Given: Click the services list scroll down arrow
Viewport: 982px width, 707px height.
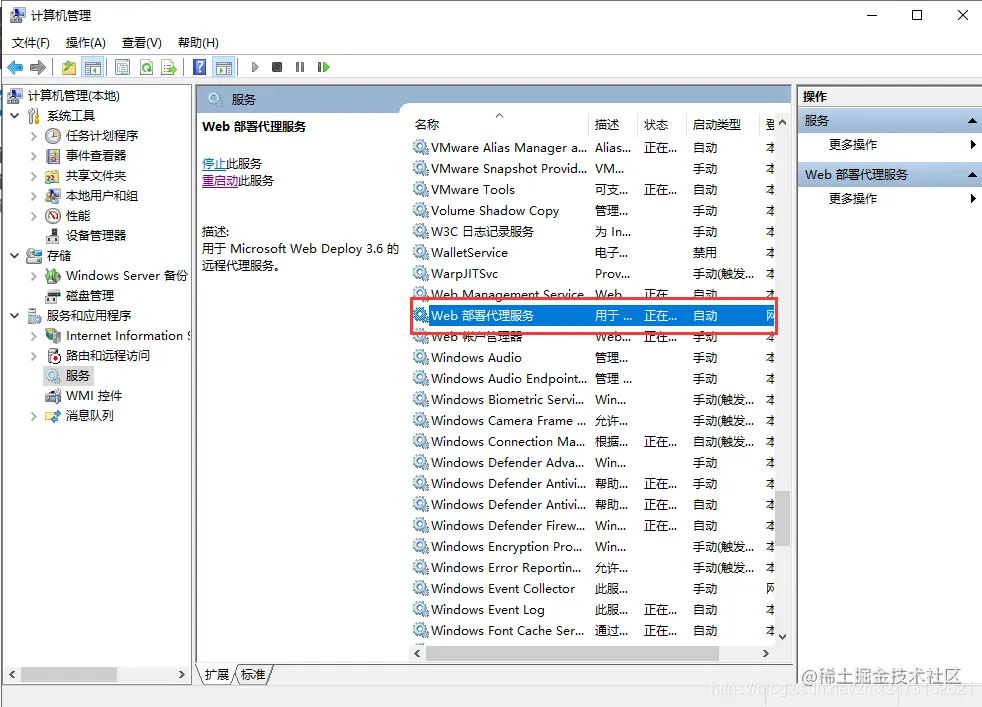Looking at the screenshot, I should (x=782, y=636).
